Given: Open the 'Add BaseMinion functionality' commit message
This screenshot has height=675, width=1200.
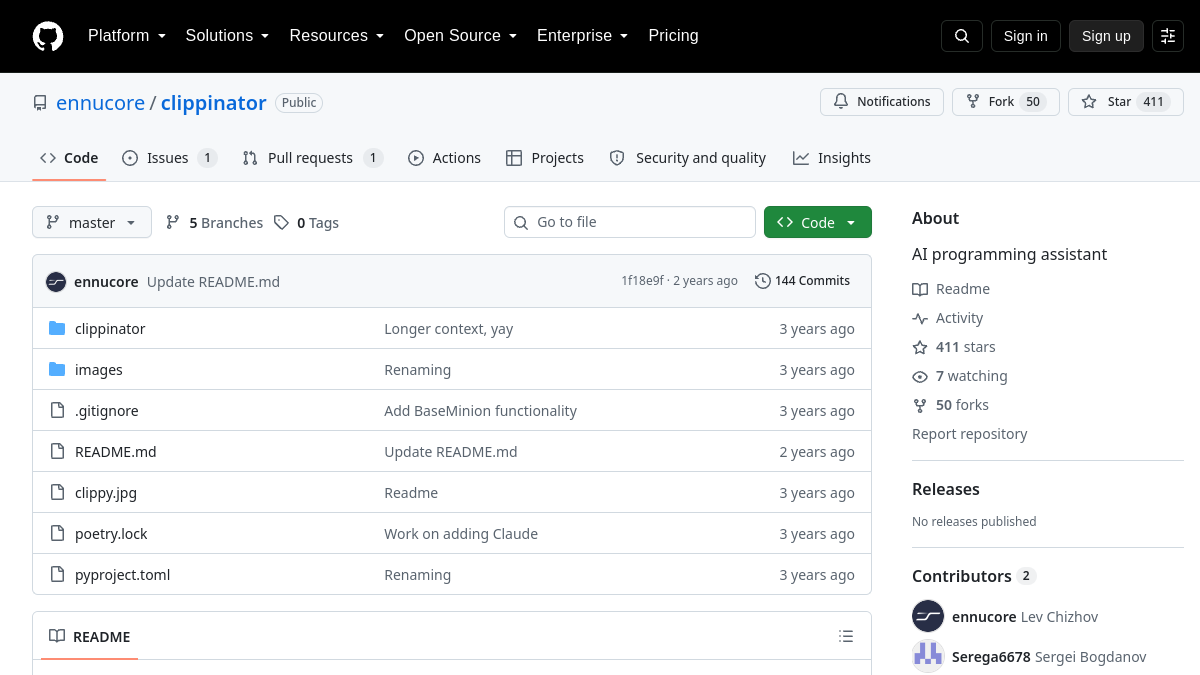Looking at the screenshot, I should click(x=481, y=411).
